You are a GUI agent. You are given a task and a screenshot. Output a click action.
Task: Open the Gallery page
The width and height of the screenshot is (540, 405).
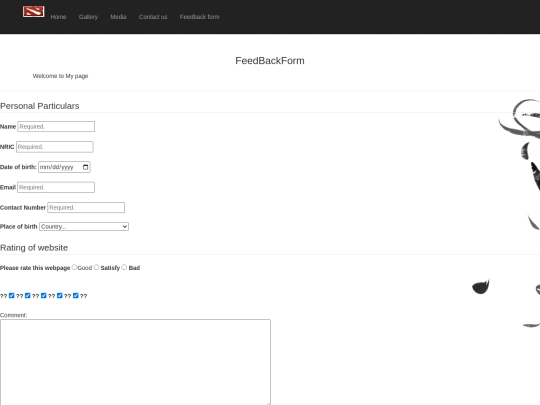[88, 17]
